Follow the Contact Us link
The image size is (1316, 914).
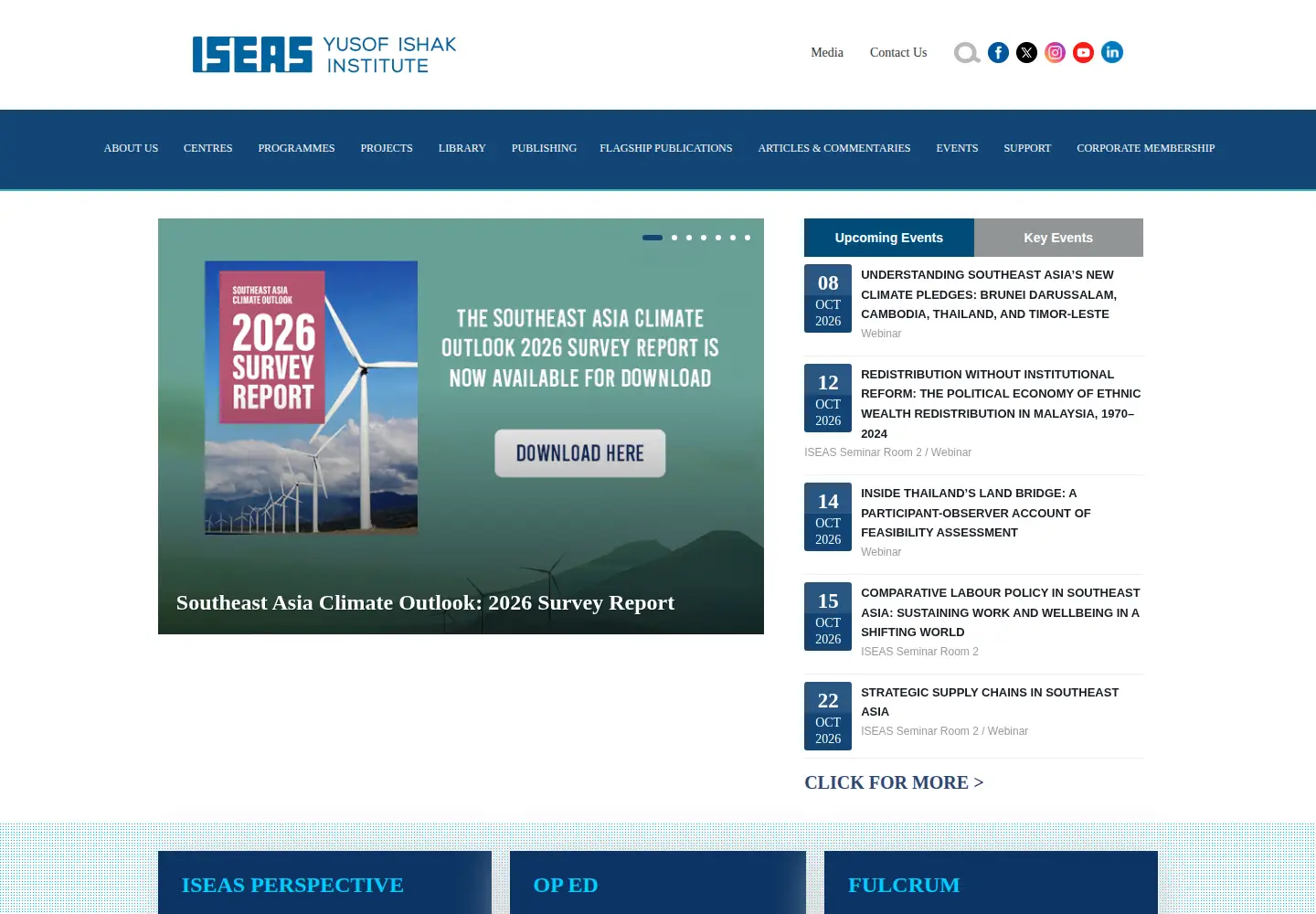(x=898, y=53)
